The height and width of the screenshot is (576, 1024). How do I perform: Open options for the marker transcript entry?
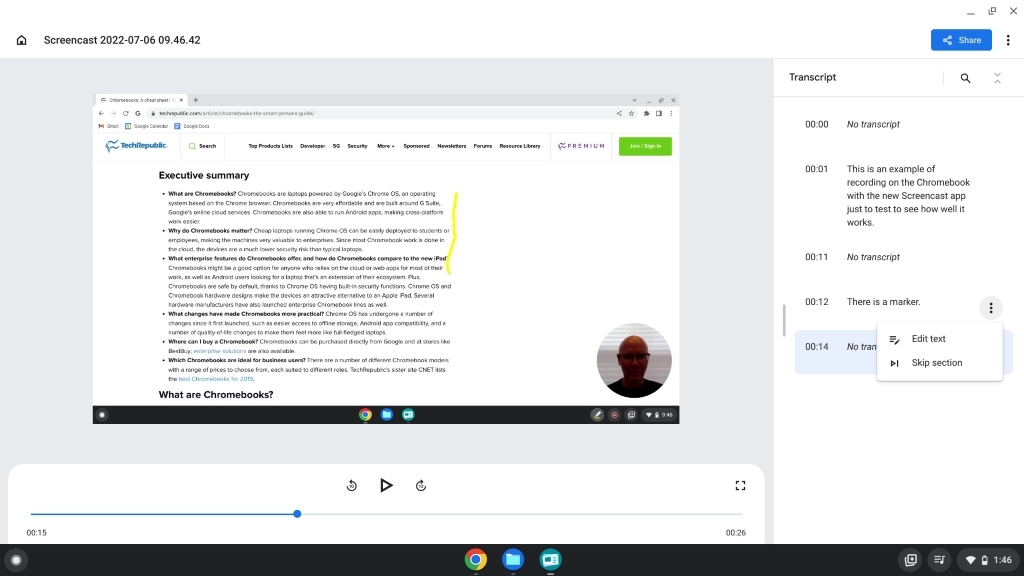(x=990, y=307)
